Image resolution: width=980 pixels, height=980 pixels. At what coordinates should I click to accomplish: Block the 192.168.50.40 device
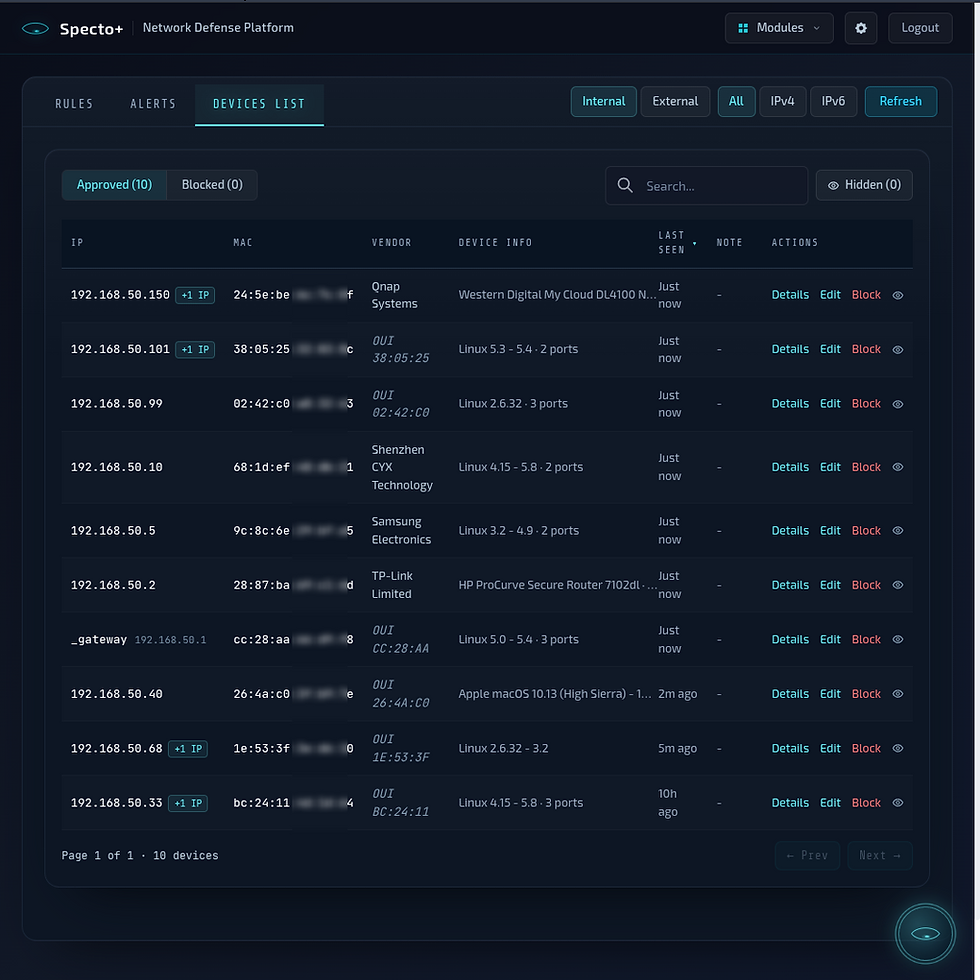pyautogui.click(x=866, y=694)
